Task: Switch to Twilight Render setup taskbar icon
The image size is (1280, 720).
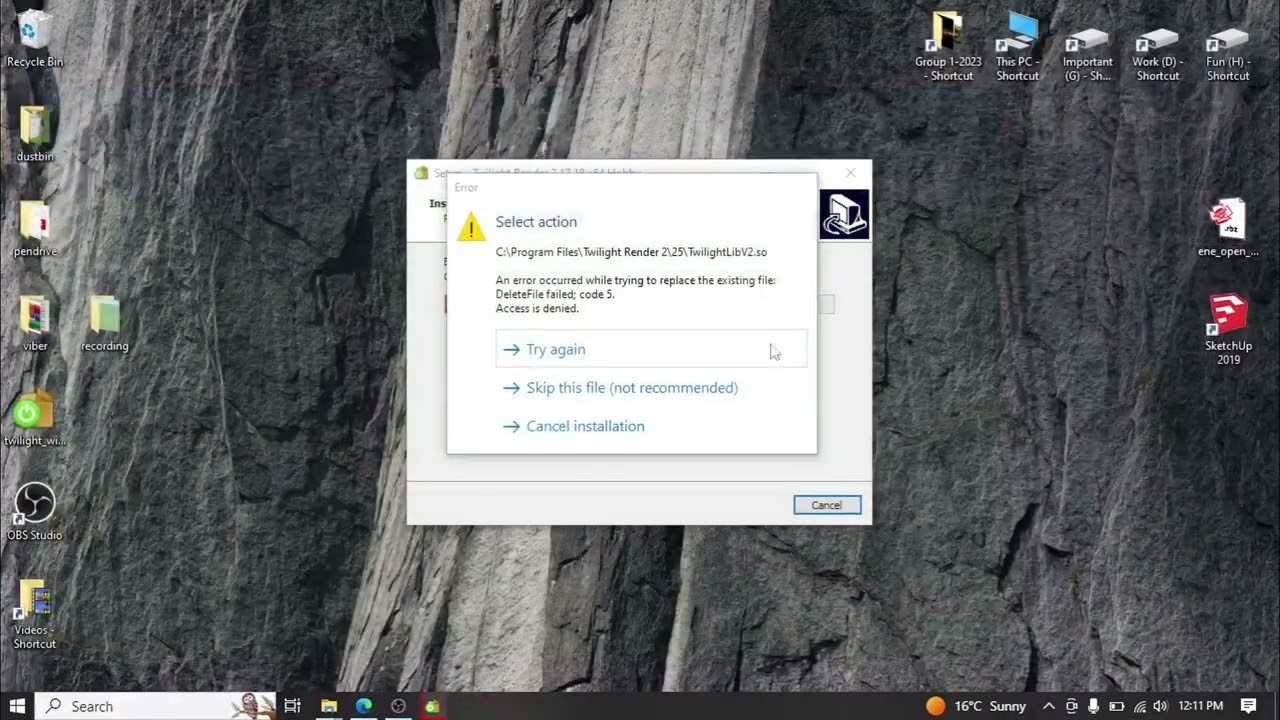Action: 432,706
